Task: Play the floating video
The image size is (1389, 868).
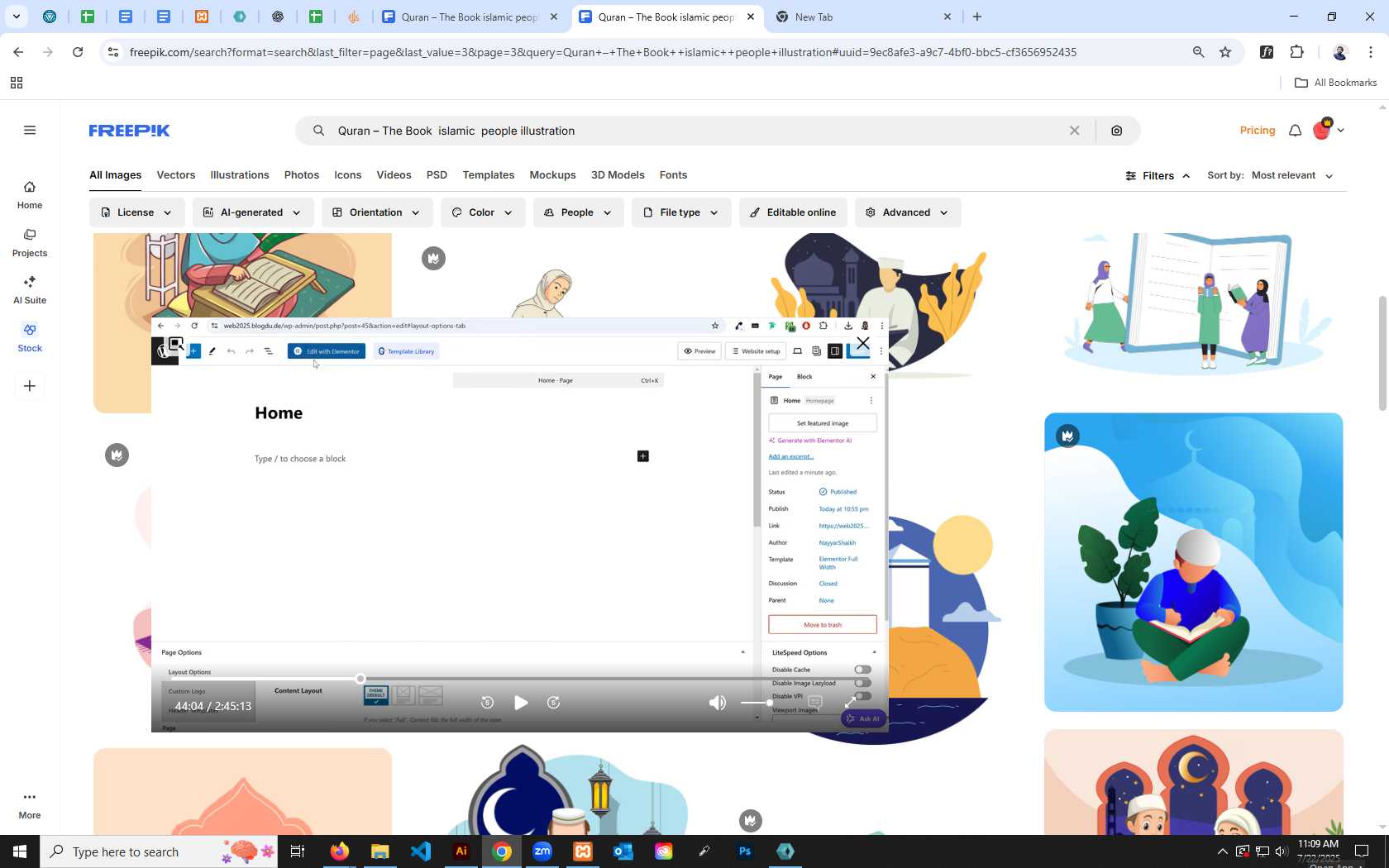Action: point(521,703)
